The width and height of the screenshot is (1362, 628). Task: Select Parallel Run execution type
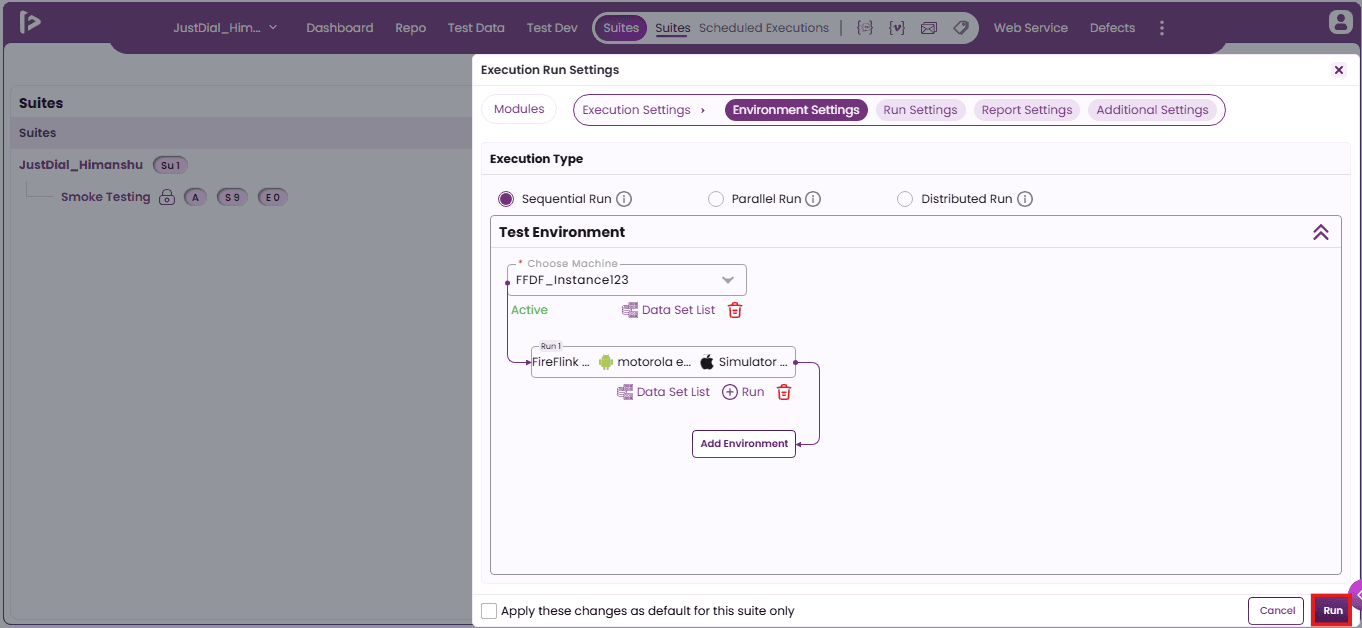(x=716, y=199)
